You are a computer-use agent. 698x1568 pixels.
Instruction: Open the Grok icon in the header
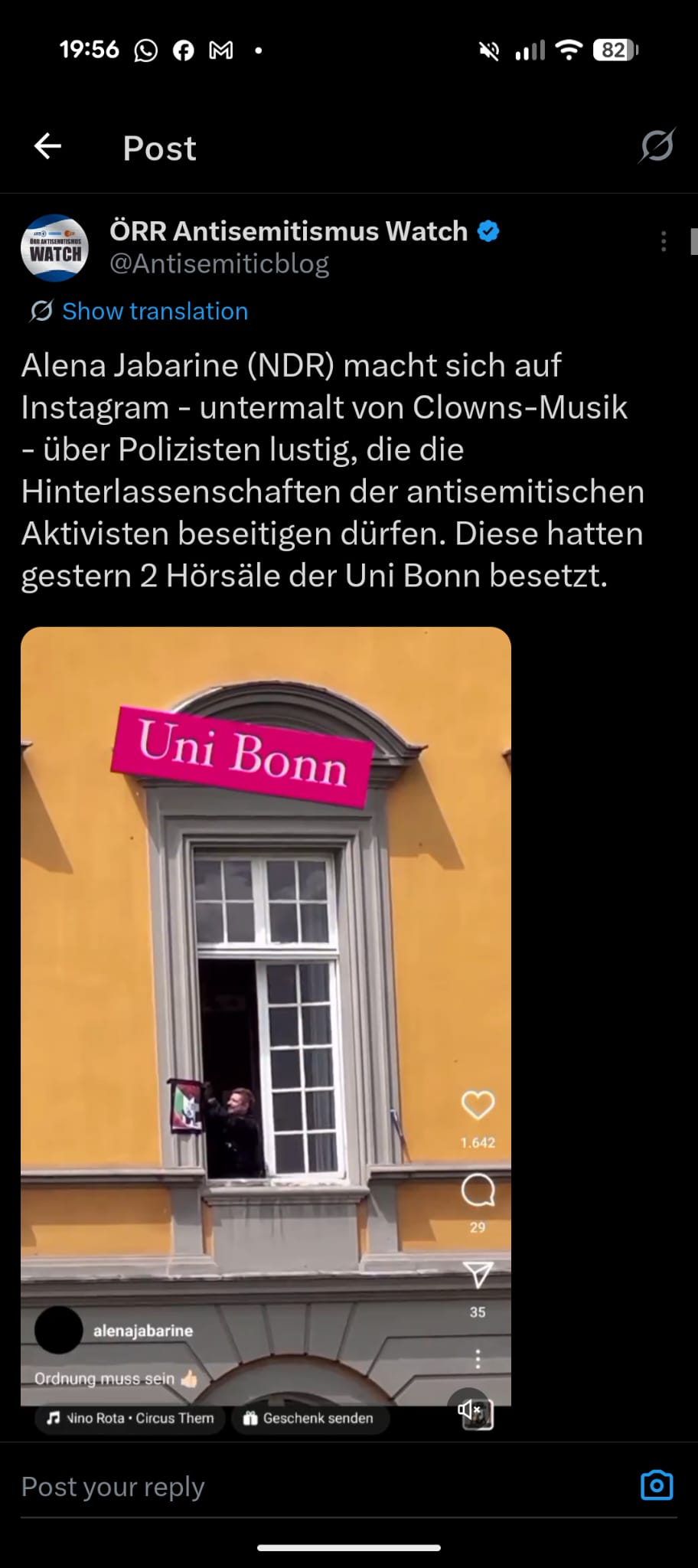pos(657,145)
